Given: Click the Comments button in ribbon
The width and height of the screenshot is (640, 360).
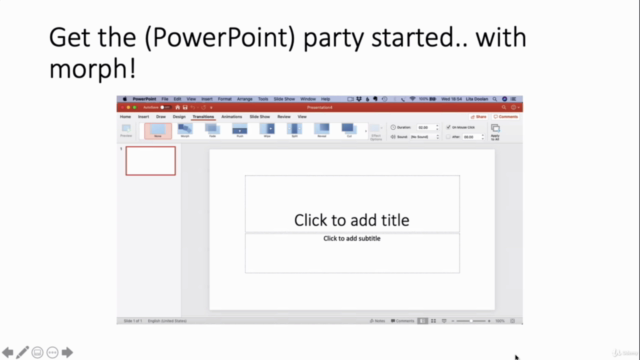Looking at the screenshot, I should 505,117.
